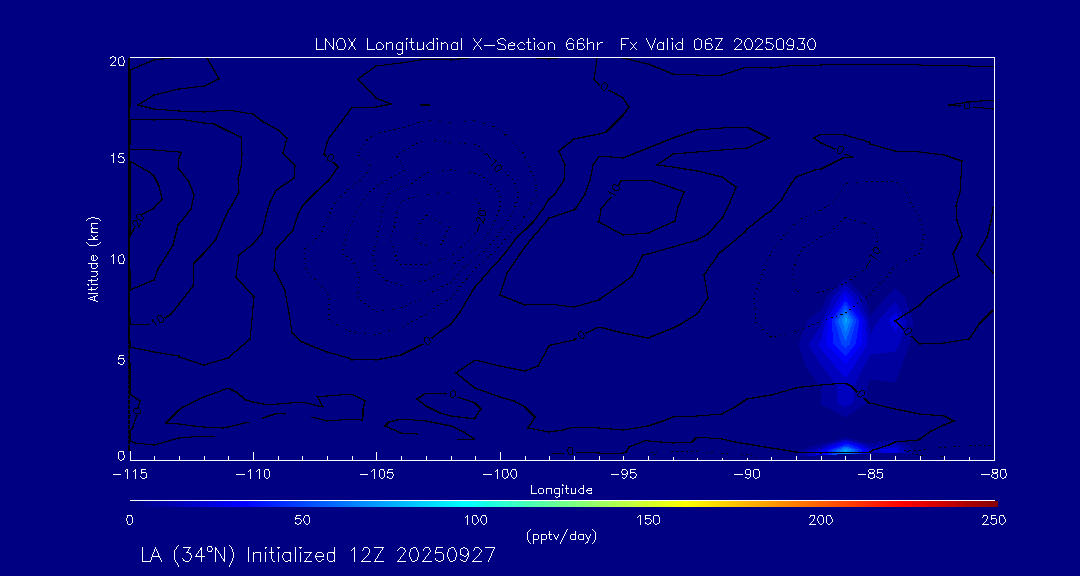Select the longitude tick label "-110"
The image size is (1080, 576).
[253, 475]
